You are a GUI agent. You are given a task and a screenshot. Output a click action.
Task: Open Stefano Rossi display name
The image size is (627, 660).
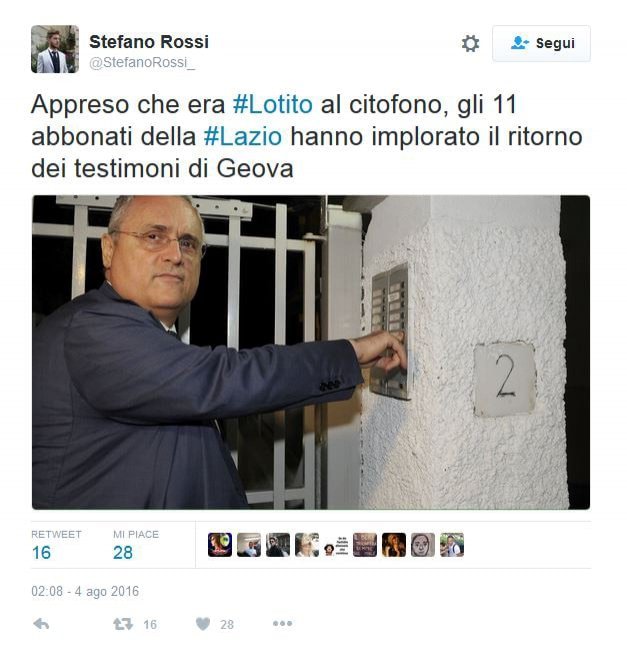tap(149, 42)
